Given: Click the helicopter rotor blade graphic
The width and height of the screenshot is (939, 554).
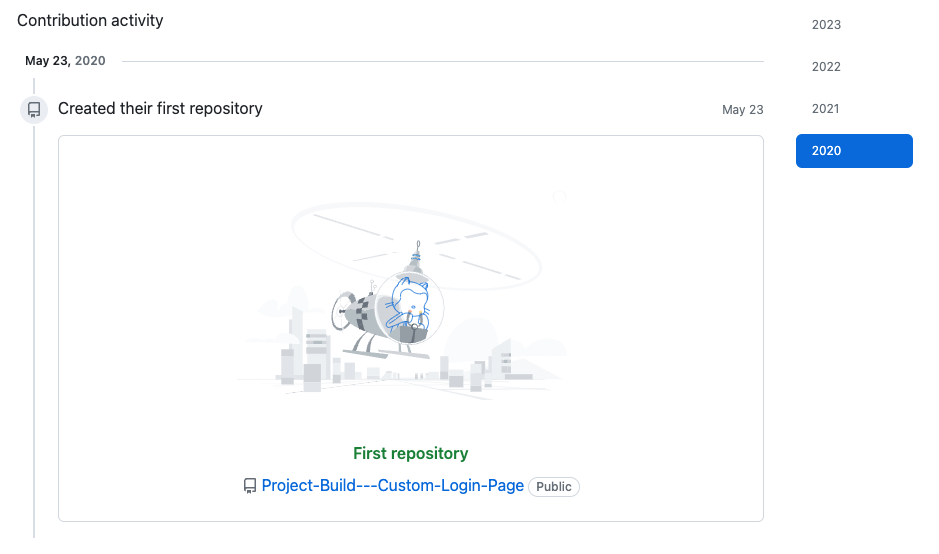Looking at the screenshot, I should 417,246.
